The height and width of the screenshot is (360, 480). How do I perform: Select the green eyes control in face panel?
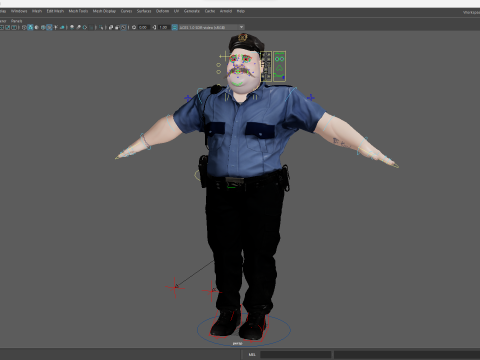click(279, 59)
